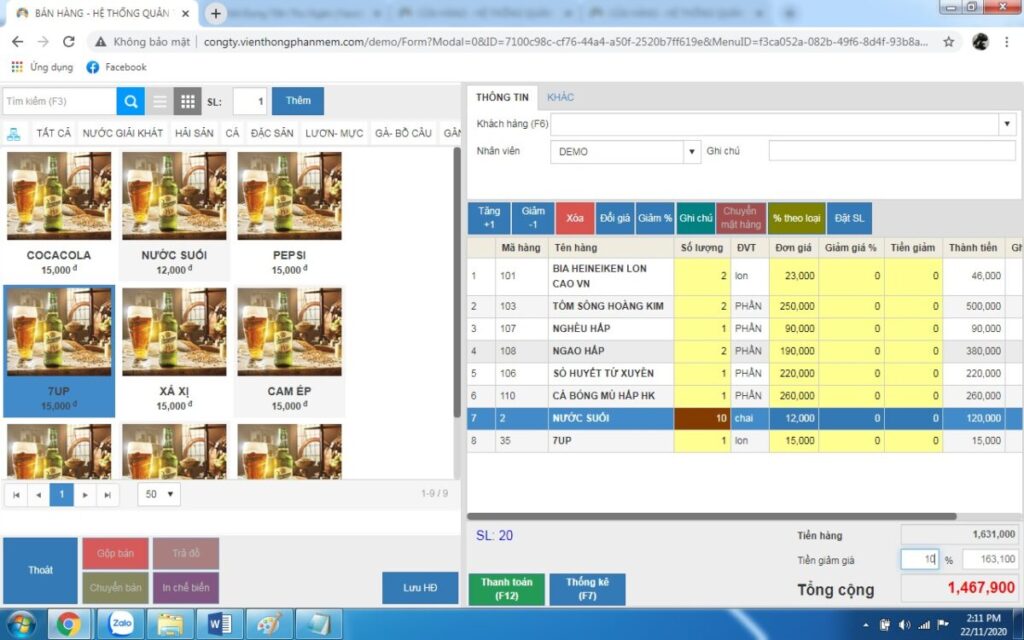1024x640 pixels.
Task: Select the TÔM SÔNG HOÀNG KIM order row
Action: (744, 306)
